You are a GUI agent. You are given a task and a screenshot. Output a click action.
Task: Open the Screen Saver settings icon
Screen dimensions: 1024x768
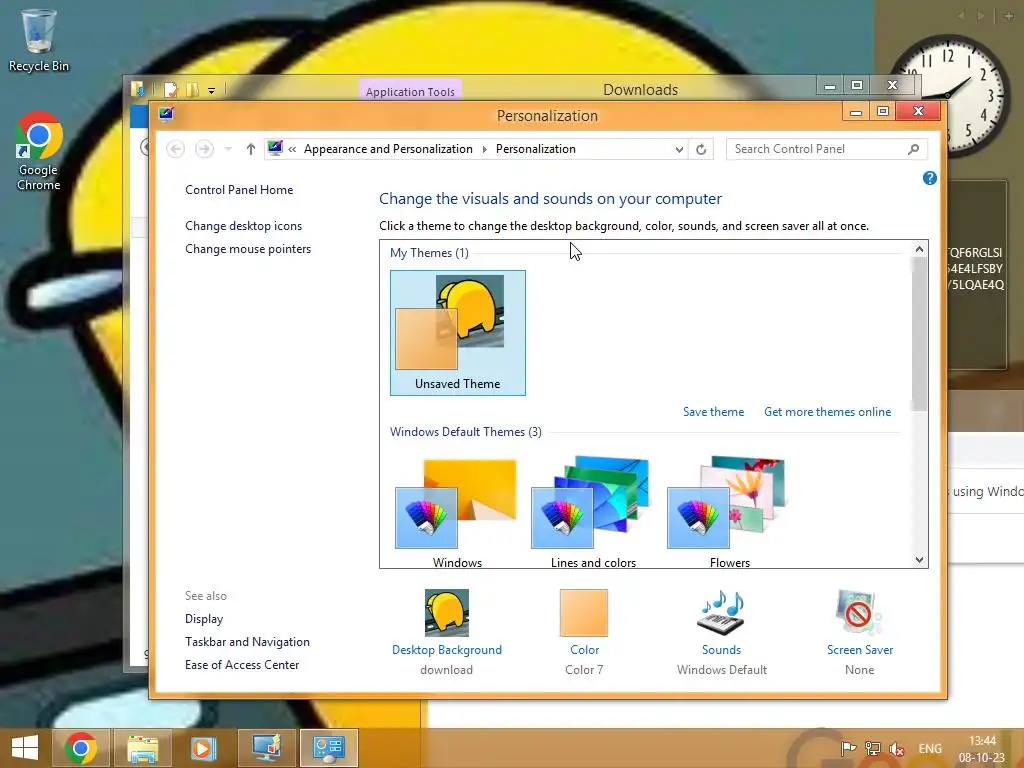pos(859,613)
